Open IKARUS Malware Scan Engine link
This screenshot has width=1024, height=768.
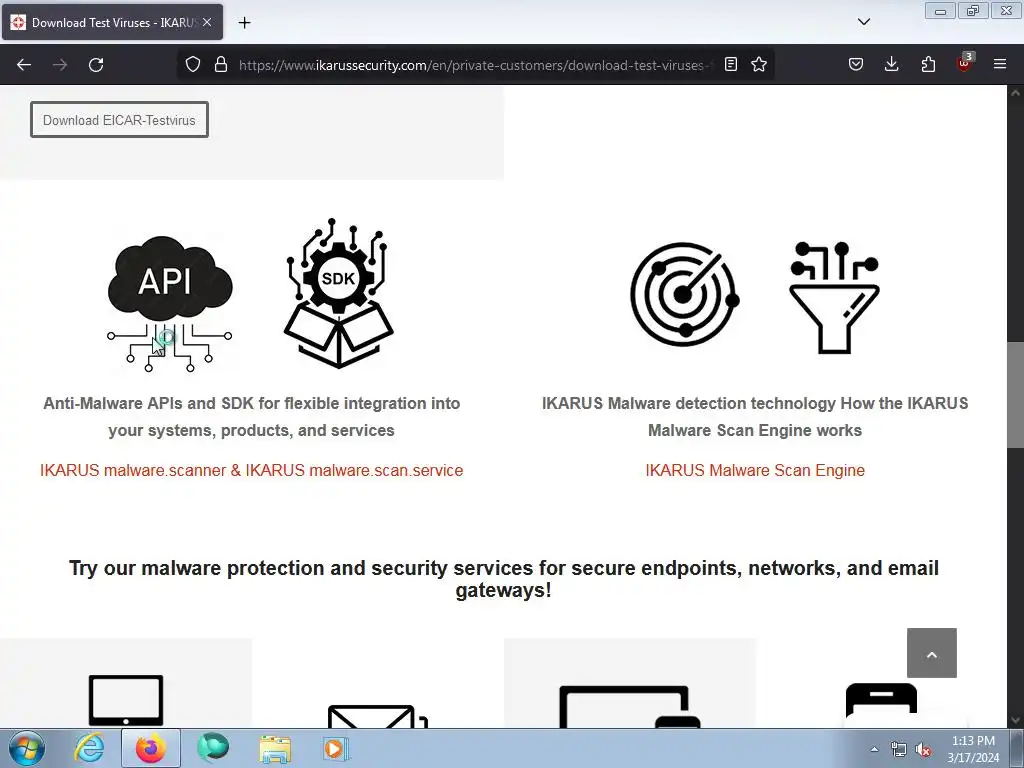coord(755,470)
